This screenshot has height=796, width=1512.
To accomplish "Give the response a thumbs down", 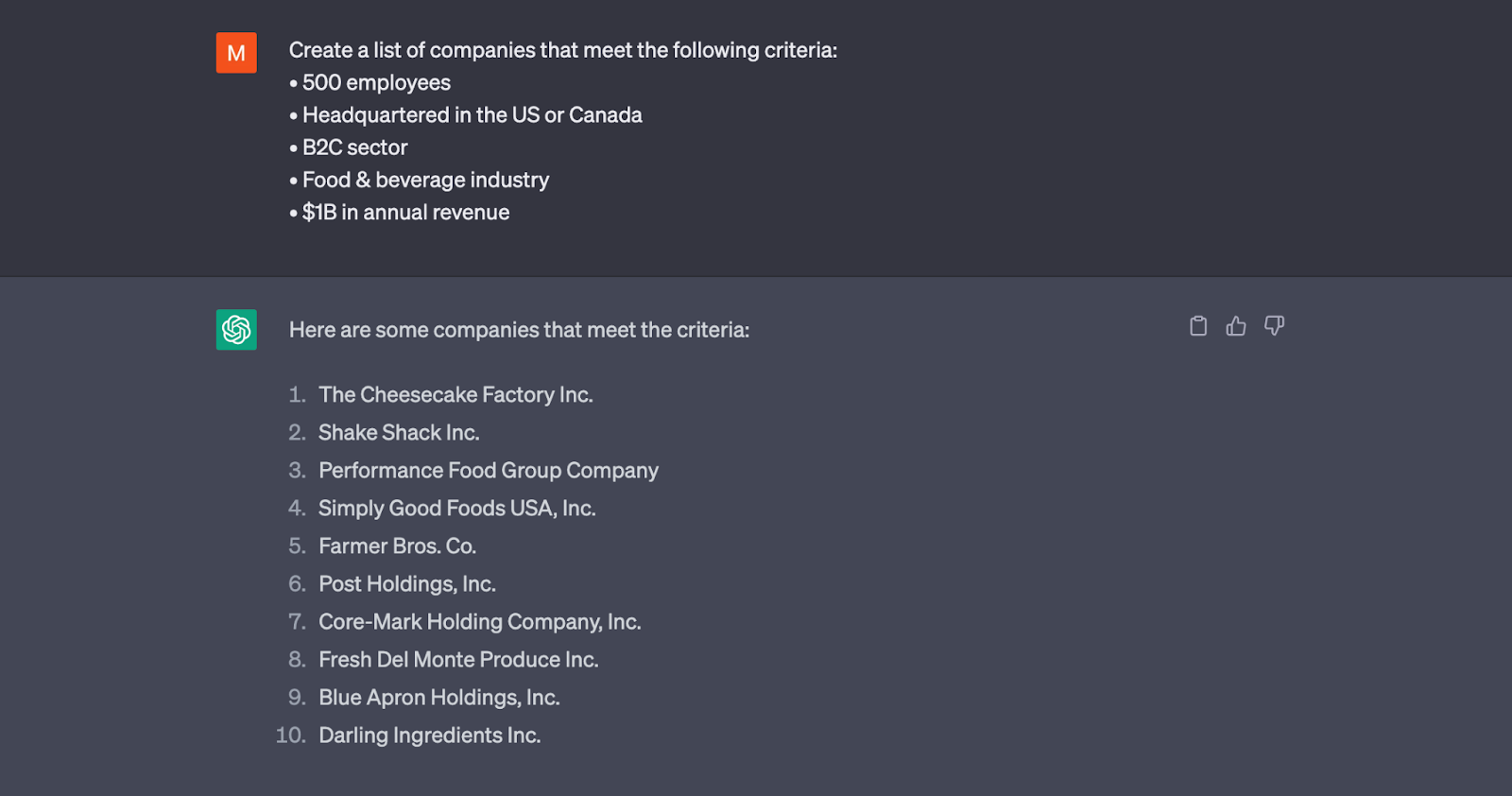I will tap(1274, 326).
